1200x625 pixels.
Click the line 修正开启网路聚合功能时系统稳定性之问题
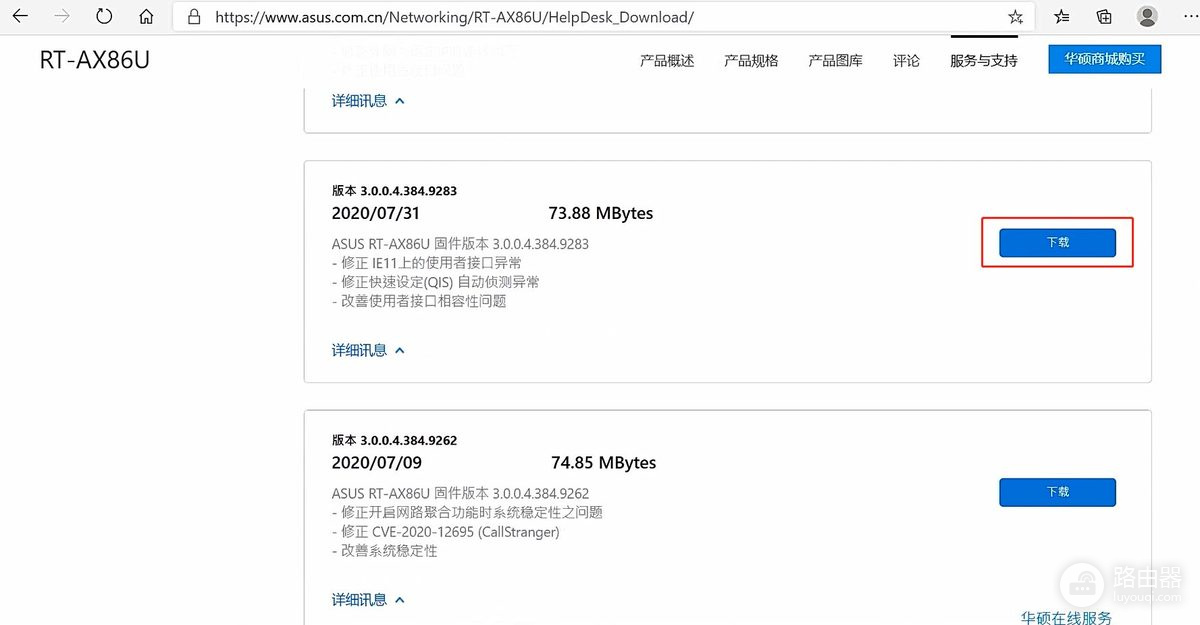coord(467,512)
